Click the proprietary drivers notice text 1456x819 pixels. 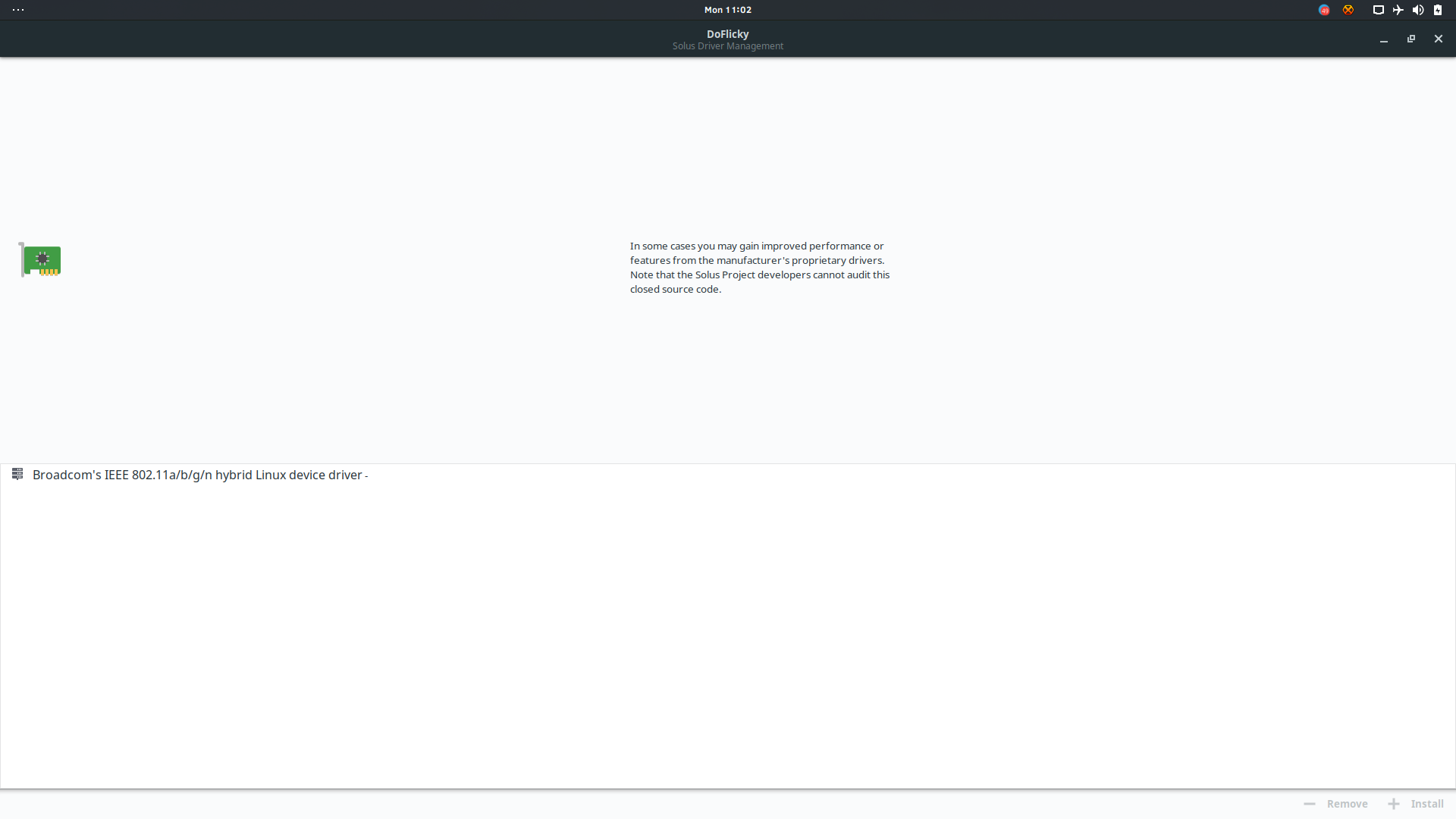tap(760, 268)
